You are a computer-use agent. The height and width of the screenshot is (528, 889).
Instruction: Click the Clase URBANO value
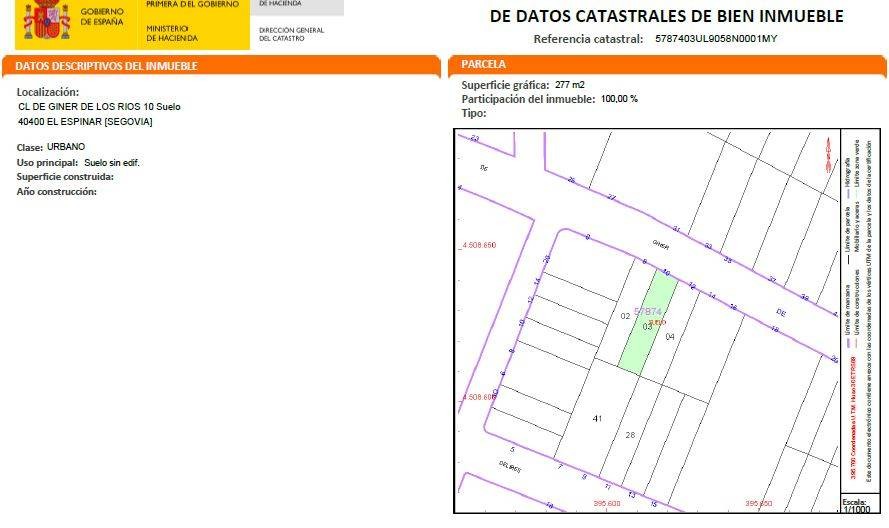point(66,147)
